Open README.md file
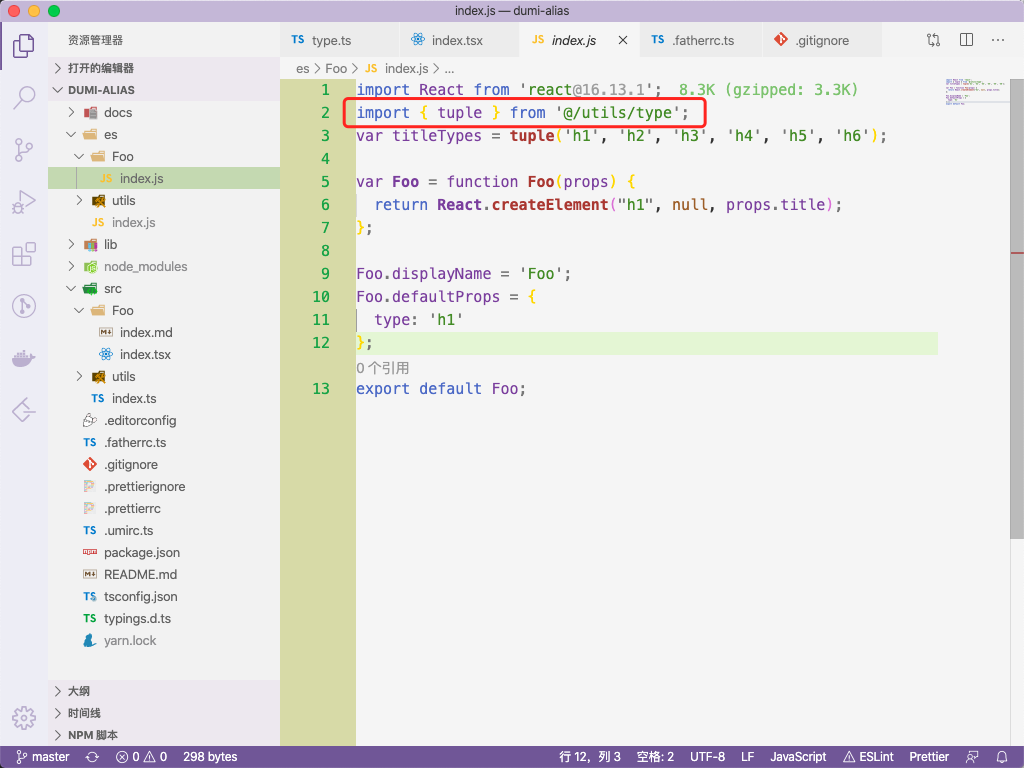 coord(164,575)
